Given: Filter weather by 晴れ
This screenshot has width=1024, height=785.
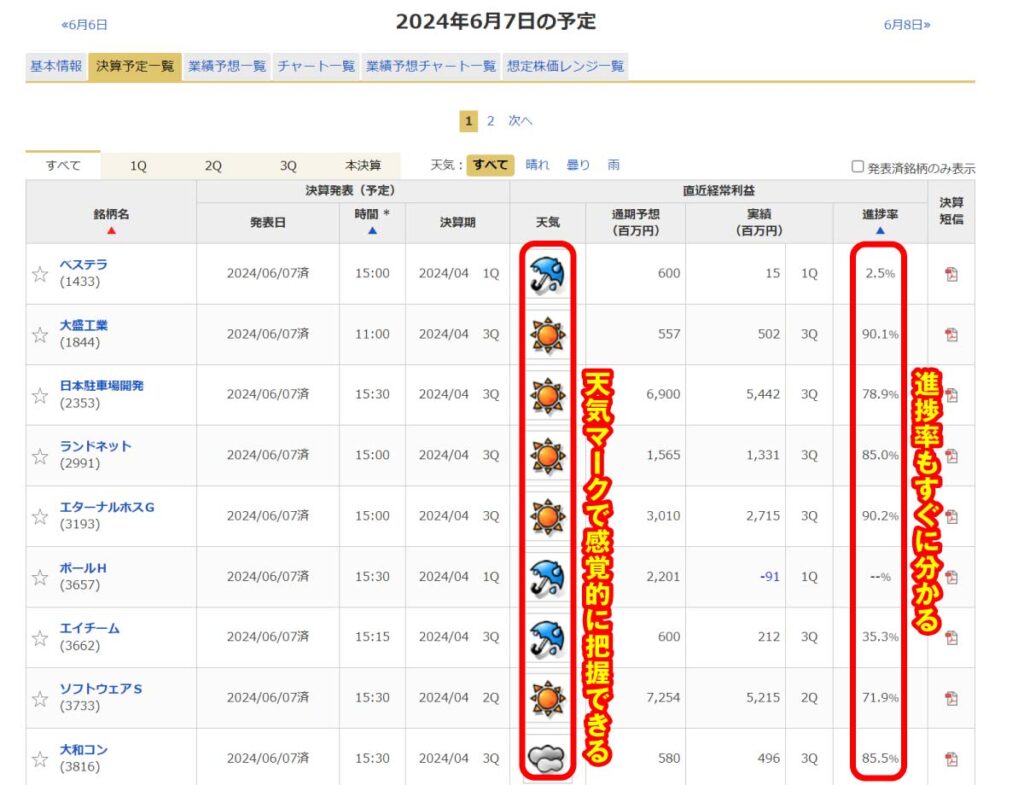Looking at the screenshot, I should point(537,165).
